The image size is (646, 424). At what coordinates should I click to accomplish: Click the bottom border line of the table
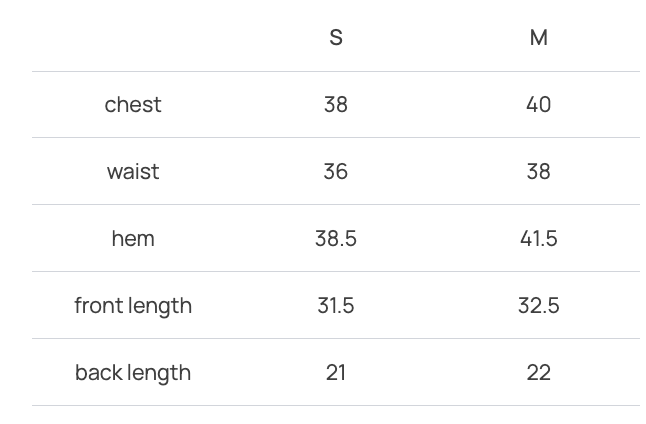point(336,405)
